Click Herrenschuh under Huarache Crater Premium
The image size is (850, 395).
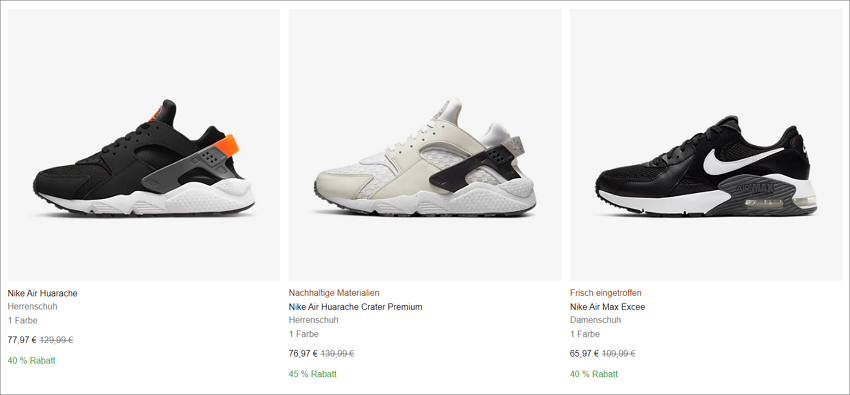[313, 320]
